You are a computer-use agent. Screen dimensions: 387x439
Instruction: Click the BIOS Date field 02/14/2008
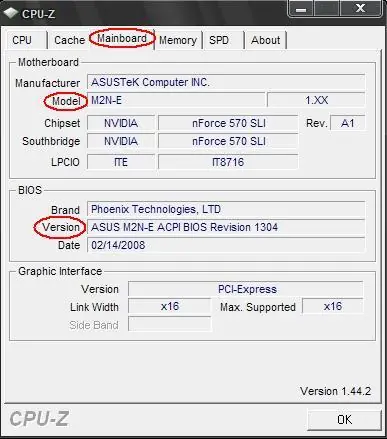pos(226,245)
